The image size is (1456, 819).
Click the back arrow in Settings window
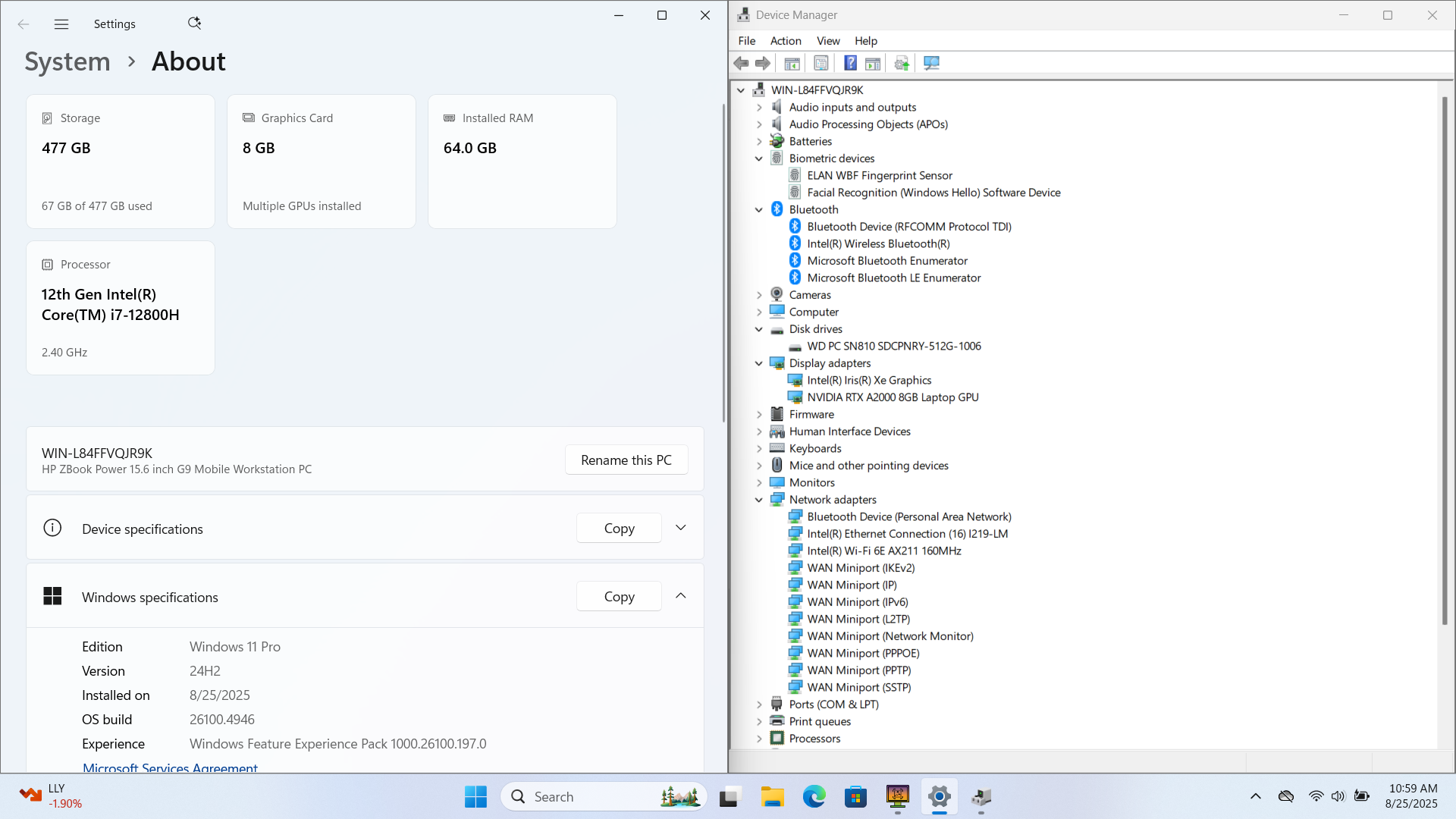pos(24,24)
